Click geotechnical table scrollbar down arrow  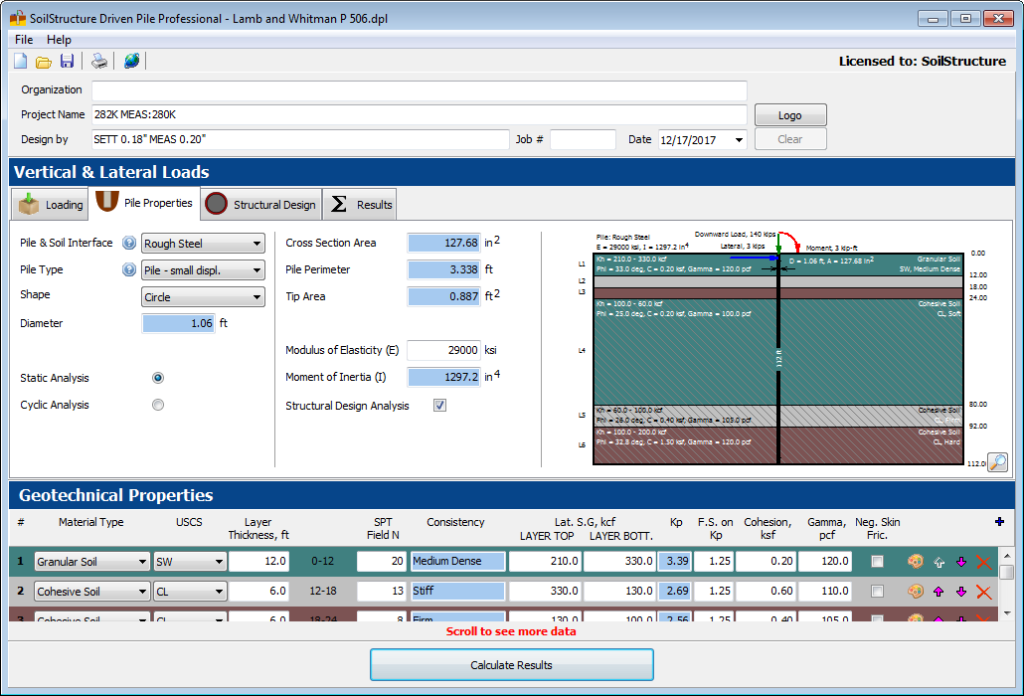coord(1006,613)
